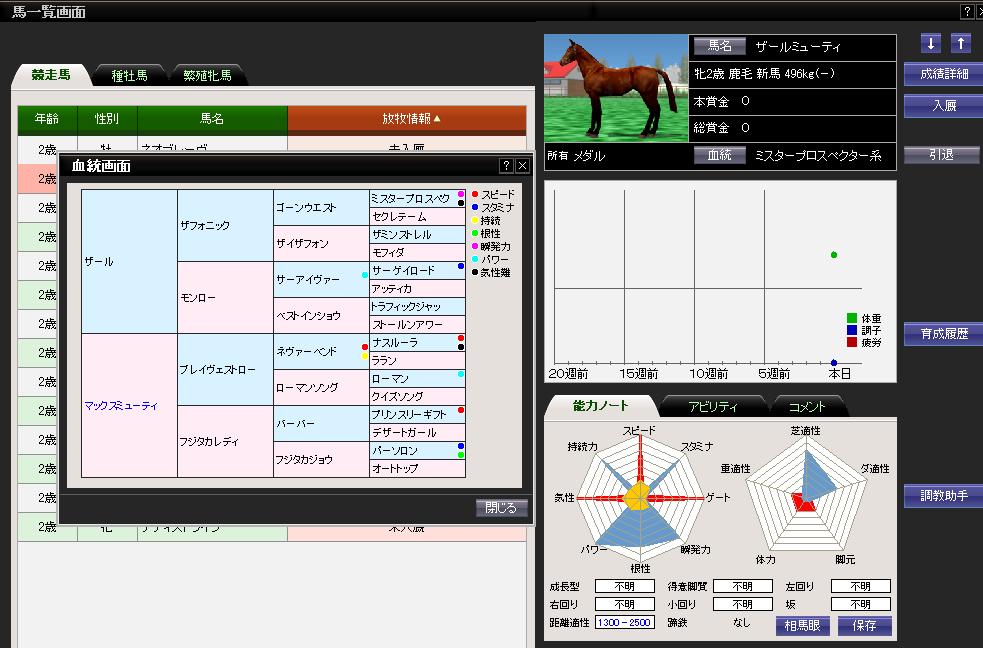Click the blue 調子 graph legend swatch
Viewport: 983px width, 648px height.
tap(851, 330)
